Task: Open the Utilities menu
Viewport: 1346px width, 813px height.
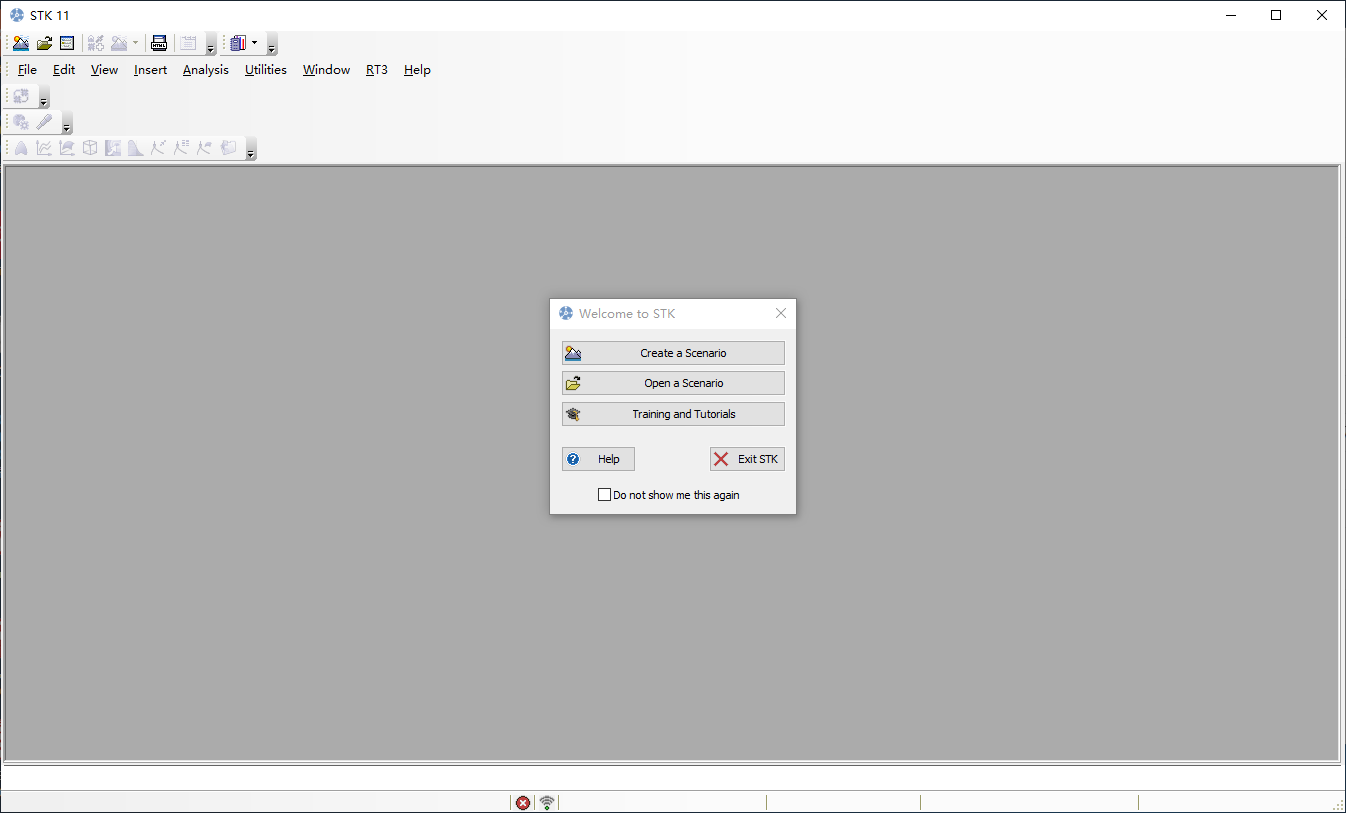Action: 265,70
